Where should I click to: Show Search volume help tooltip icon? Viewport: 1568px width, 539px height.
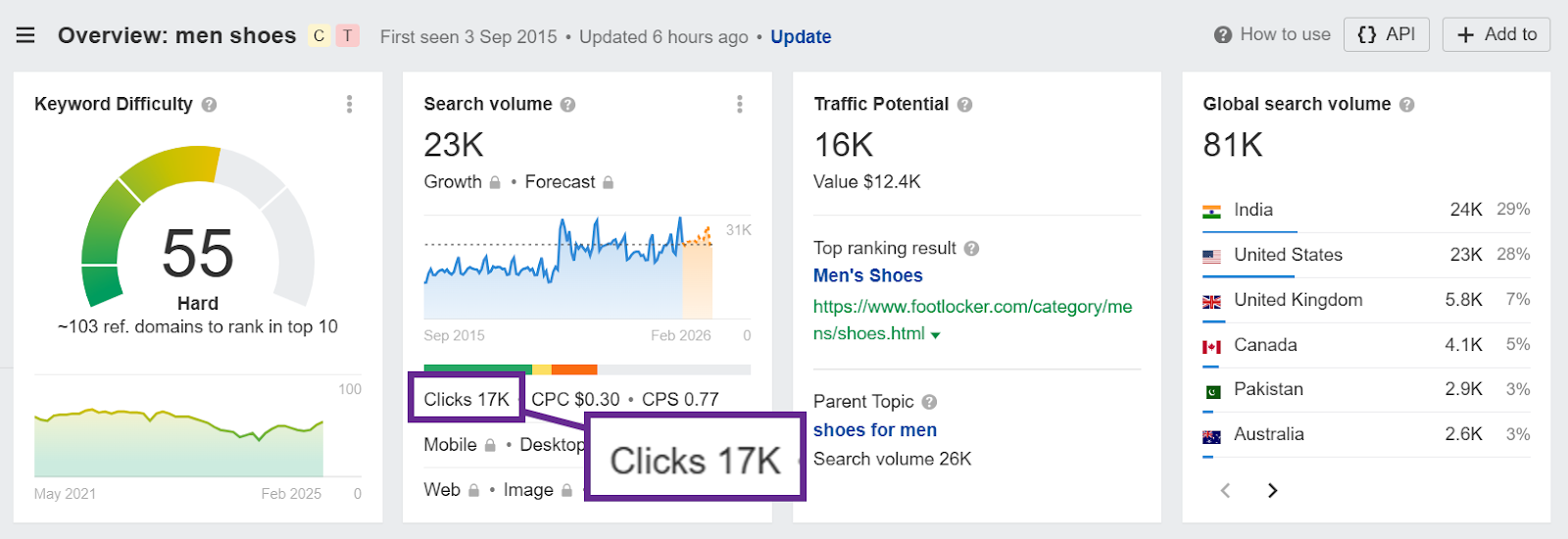[x=567, y=105]
